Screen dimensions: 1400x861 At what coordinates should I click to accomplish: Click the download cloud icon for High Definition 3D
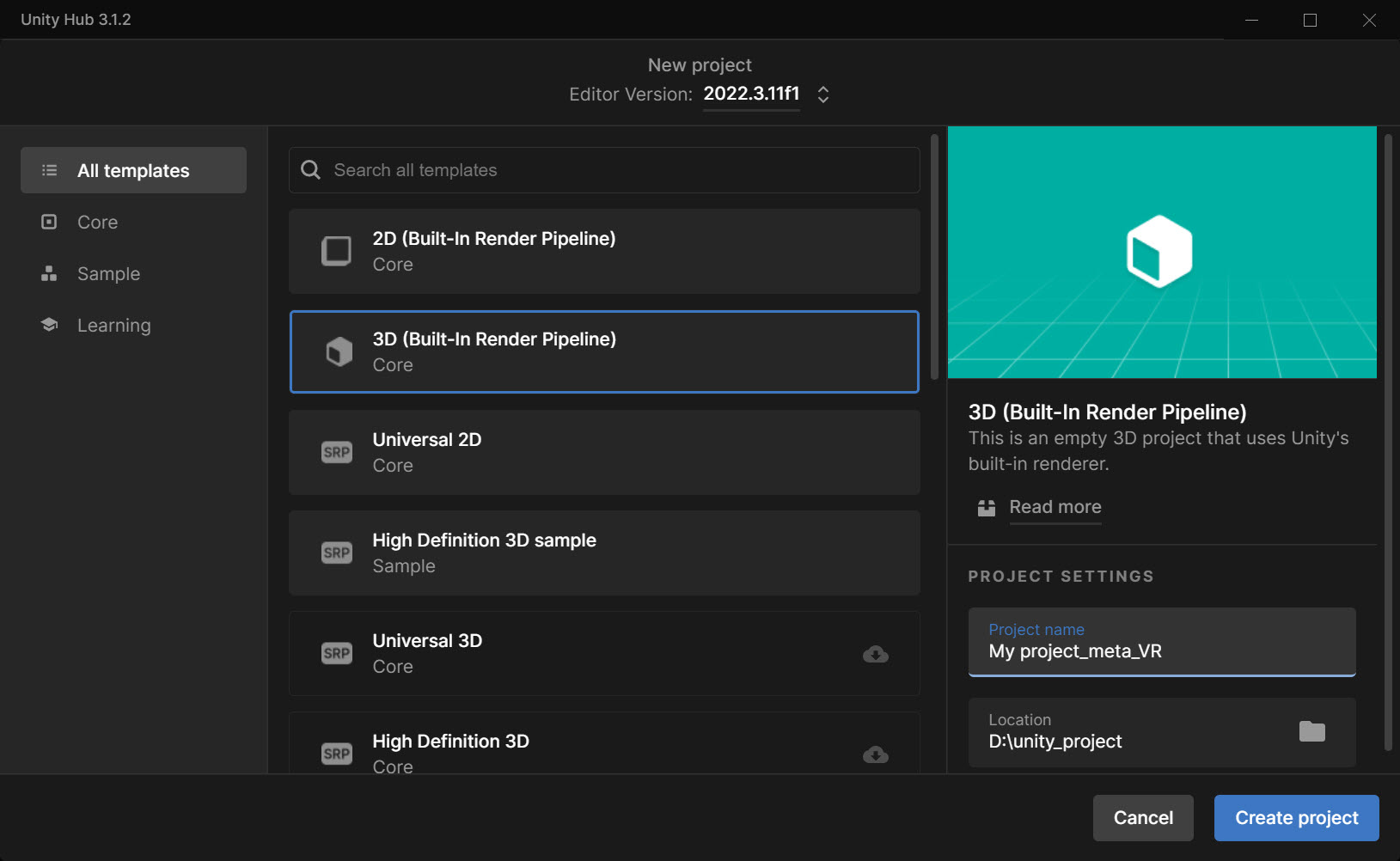click(875, 754)
